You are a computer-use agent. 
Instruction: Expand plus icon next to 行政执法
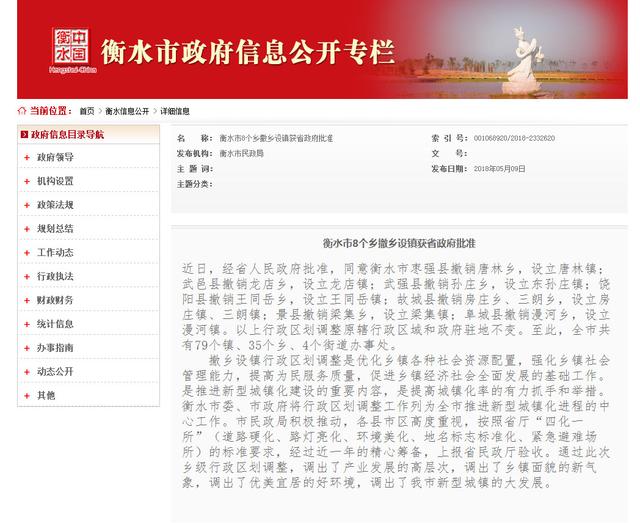(27, 276)
